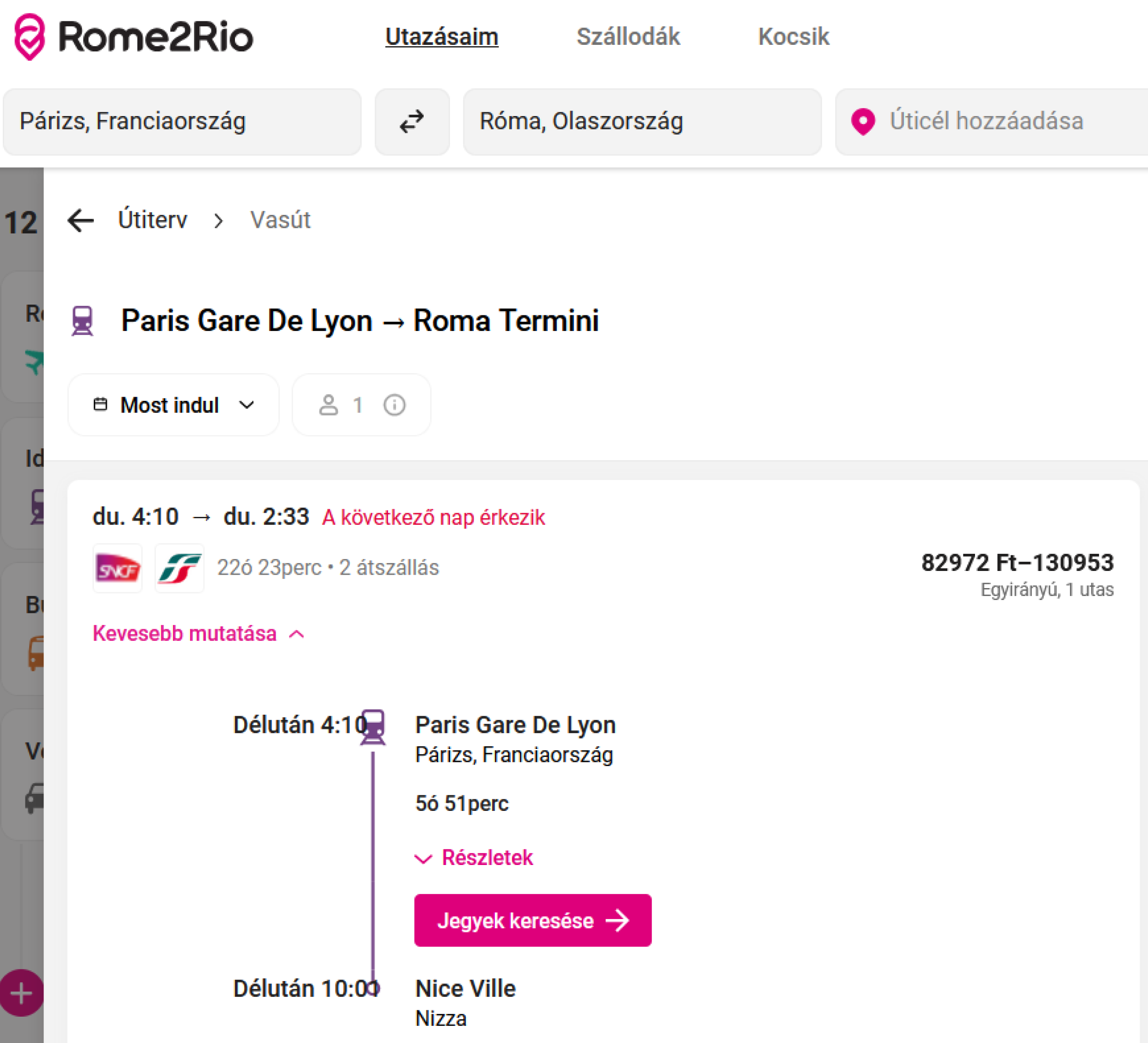Click the Útiterv breadcrumb link
Screen dimensions: 1148x1043
(x=152, y=220)
